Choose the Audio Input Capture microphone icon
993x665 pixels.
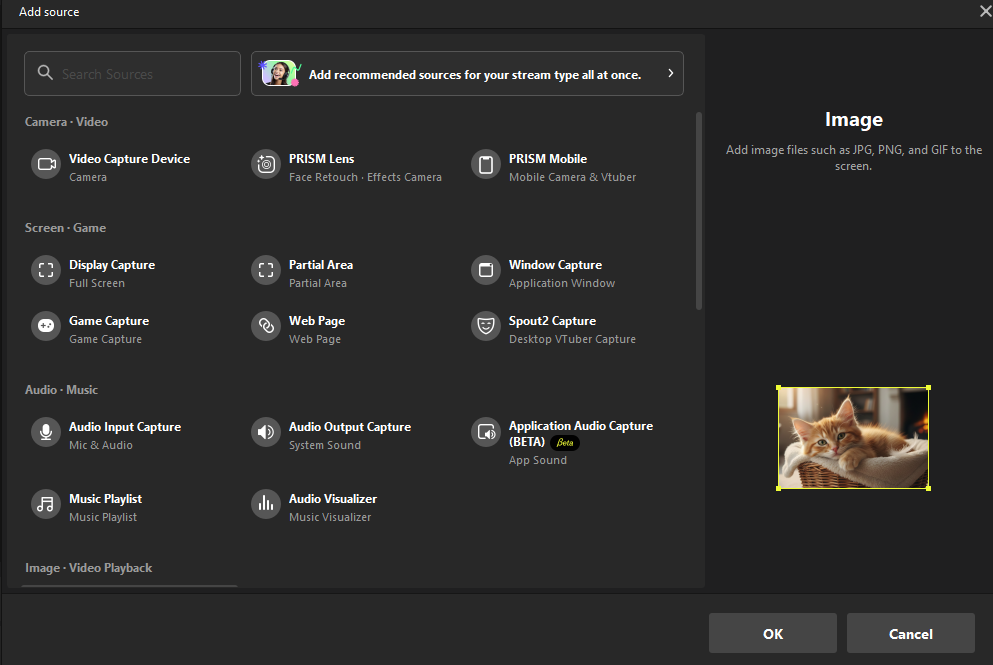46,433
